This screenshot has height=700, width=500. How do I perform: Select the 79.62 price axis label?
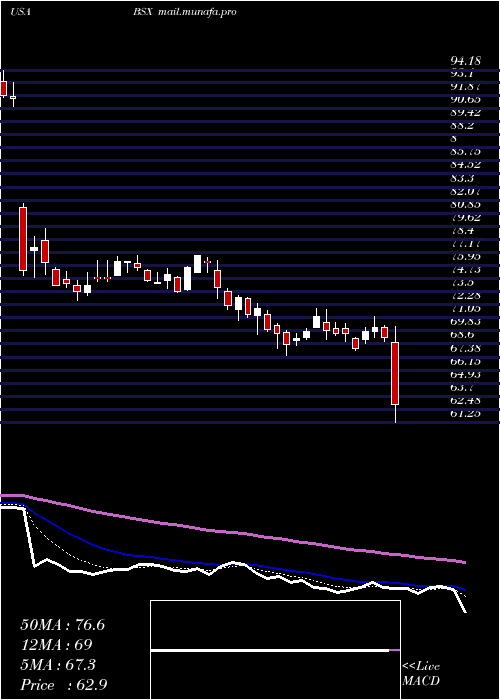(465, 217)
